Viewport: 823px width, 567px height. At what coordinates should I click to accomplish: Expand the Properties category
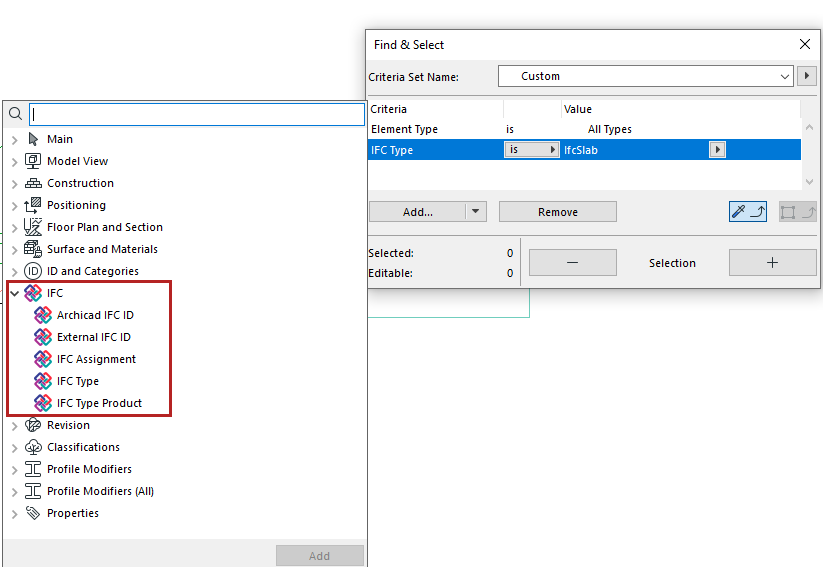15,514
